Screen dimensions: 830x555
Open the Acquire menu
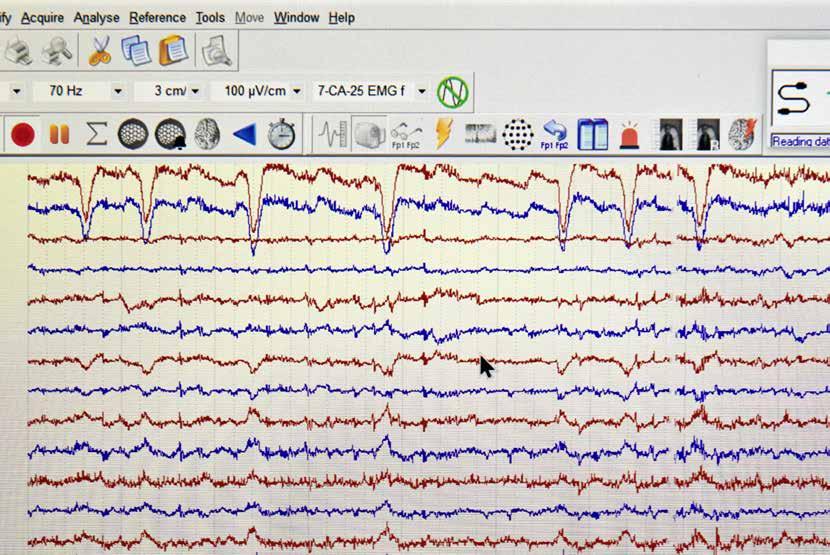42,18
